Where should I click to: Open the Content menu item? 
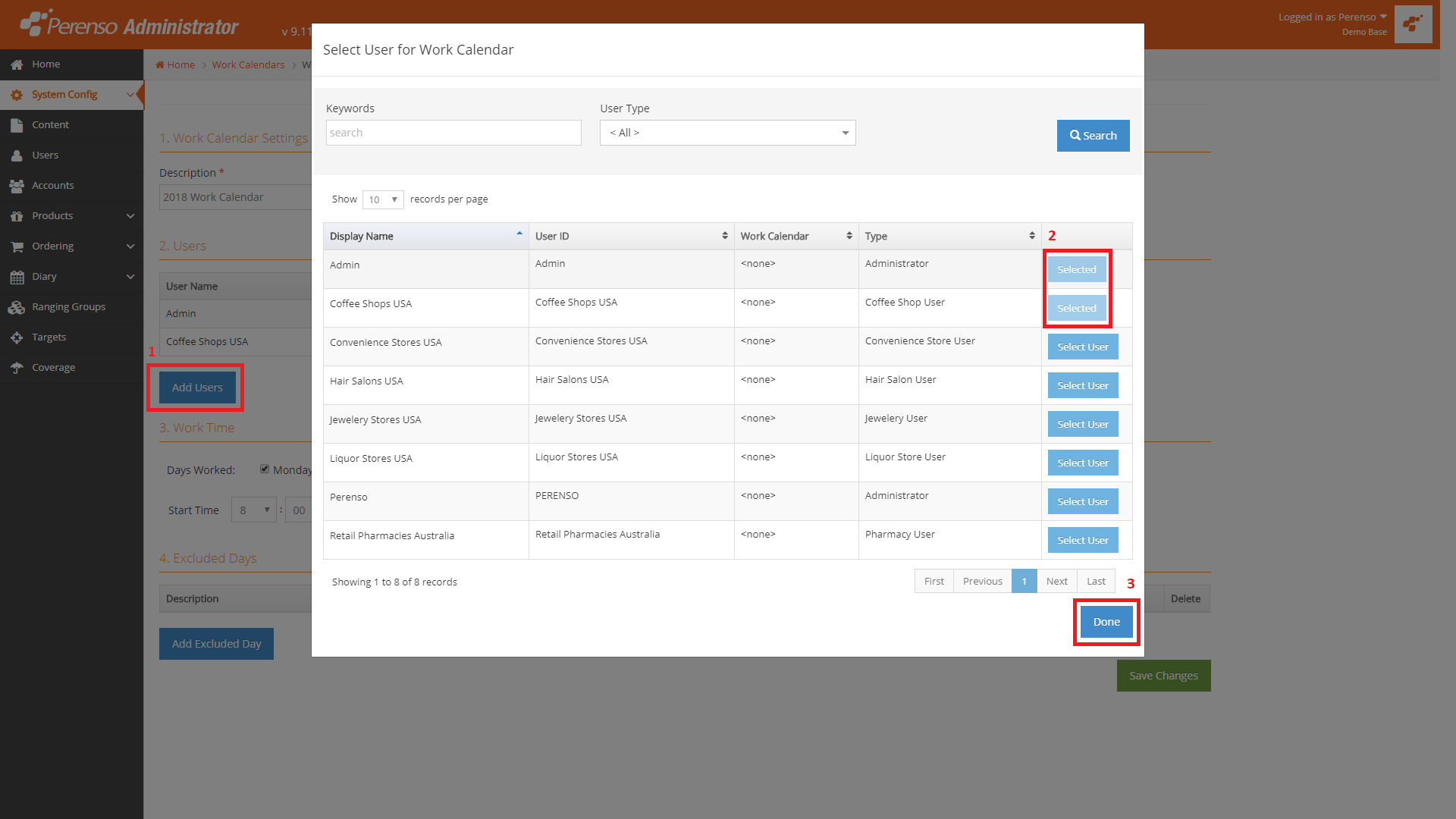click(x=50, y=125)
